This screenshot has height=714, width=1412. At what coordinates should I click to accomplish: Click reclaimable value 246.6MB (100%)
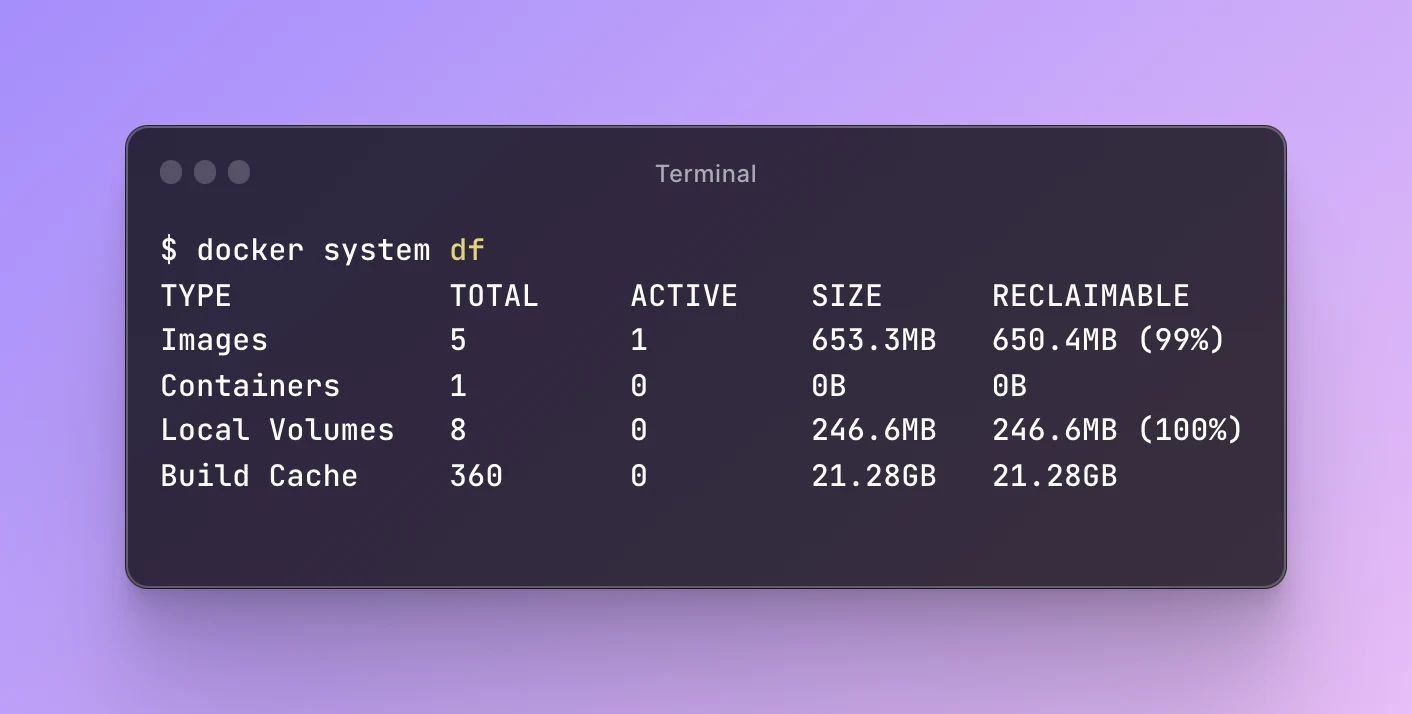[1117, 431]
